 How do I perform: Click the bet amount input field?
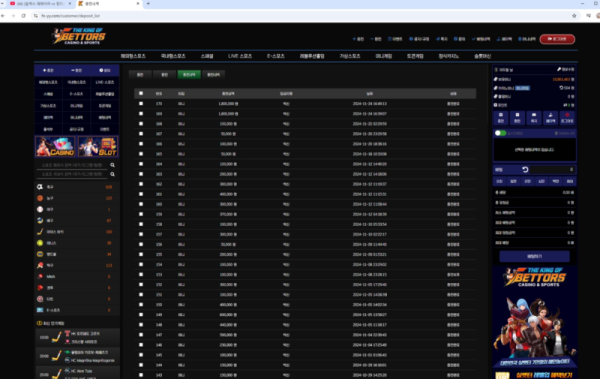pos(552,169)
